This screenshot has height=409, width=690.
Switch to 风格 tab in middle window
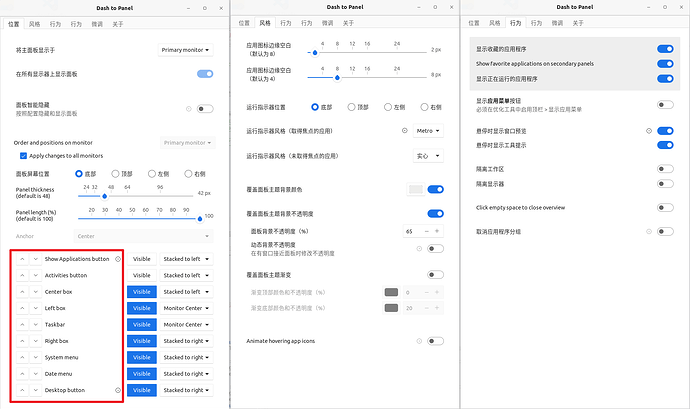(x=265, y=23)
